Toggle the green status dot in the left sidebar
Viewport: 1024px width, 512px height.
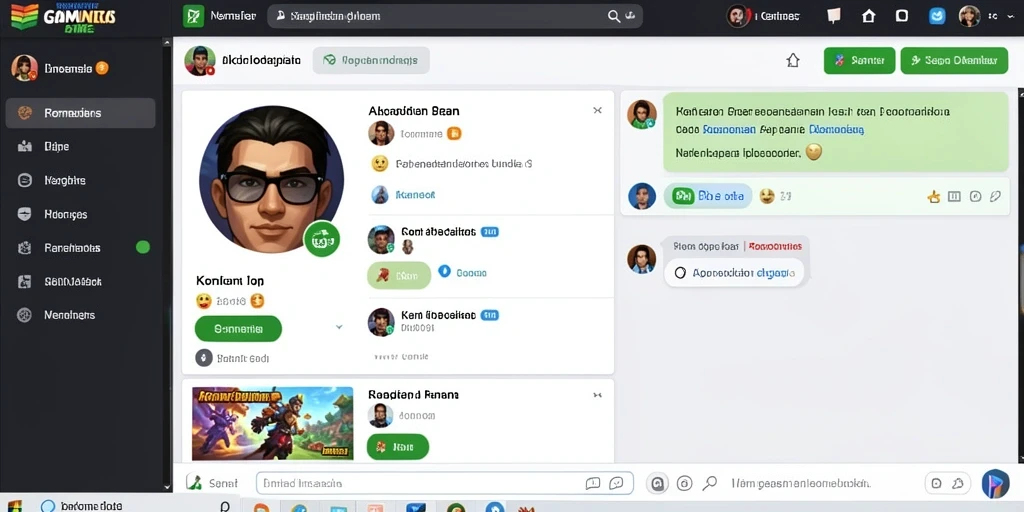[142, 247]
